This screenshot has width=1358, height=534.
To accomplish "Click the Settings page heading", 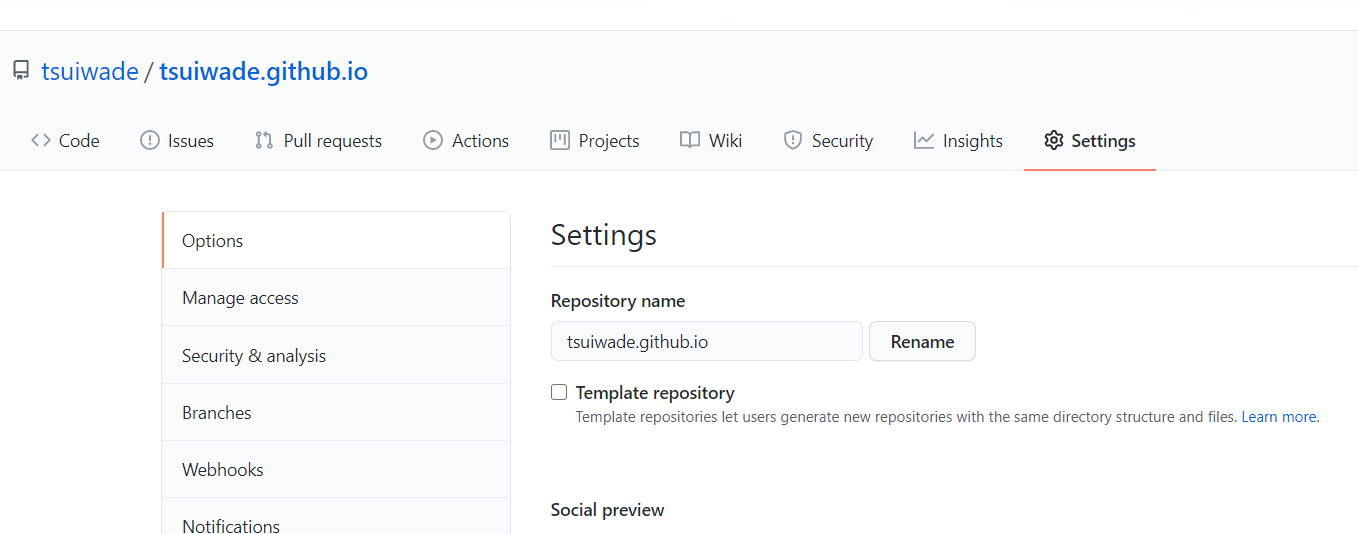I will coord(604,235).
